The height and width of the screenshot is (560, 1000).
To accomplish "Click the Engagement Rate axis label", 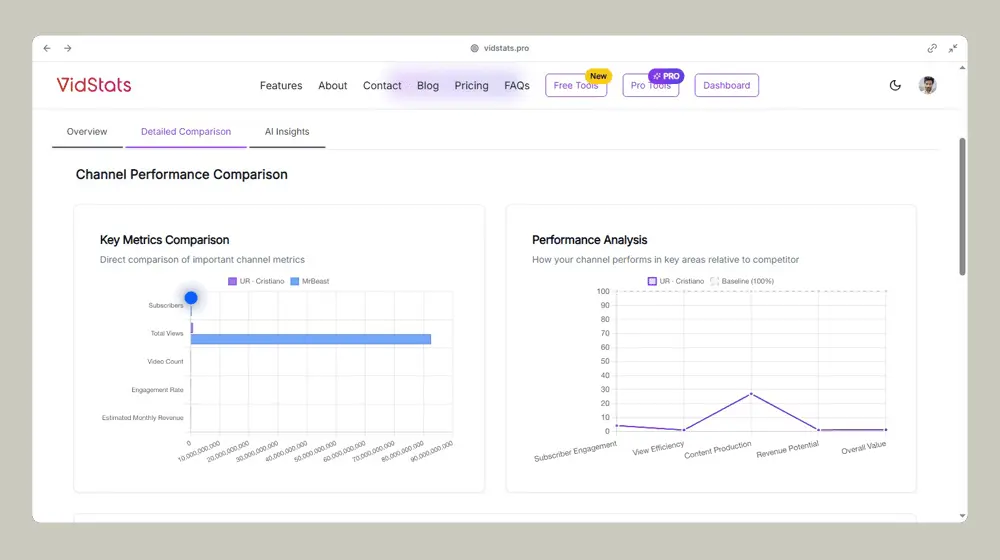I will (x=158, y=390).
